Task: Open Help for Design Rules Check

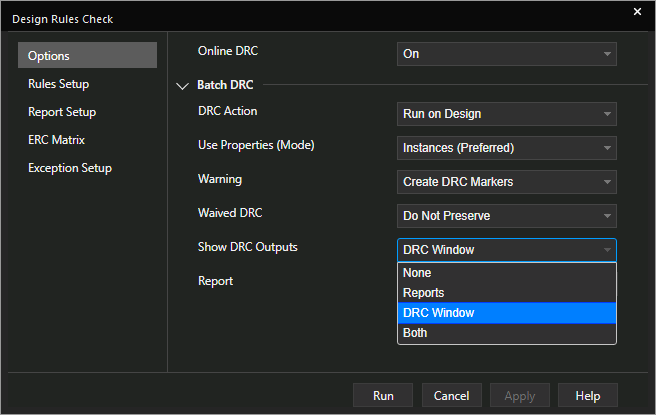Action: pos(587,396)
